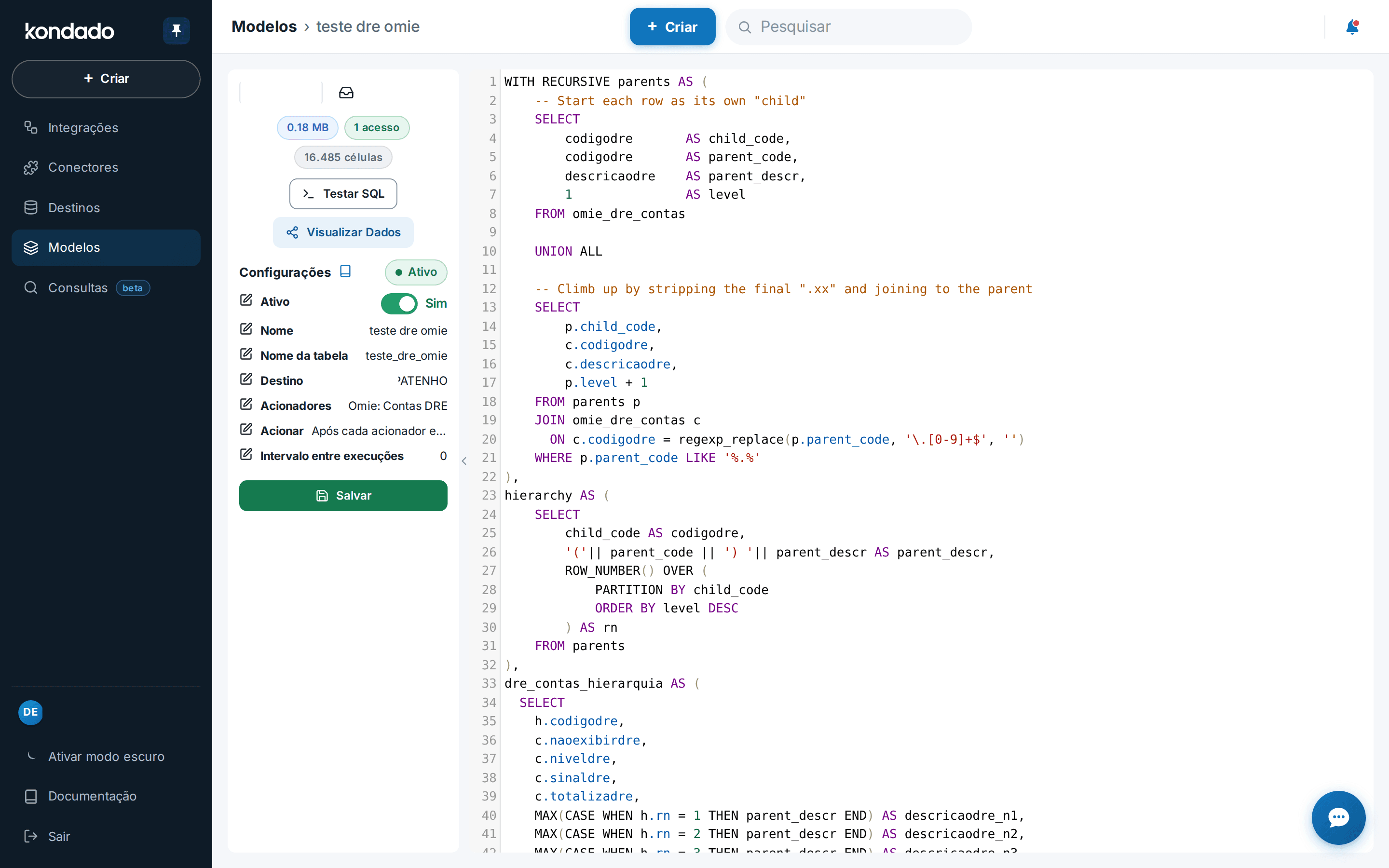
Task: Edit the Acionadores pencil icon
Action: [246, 405]
